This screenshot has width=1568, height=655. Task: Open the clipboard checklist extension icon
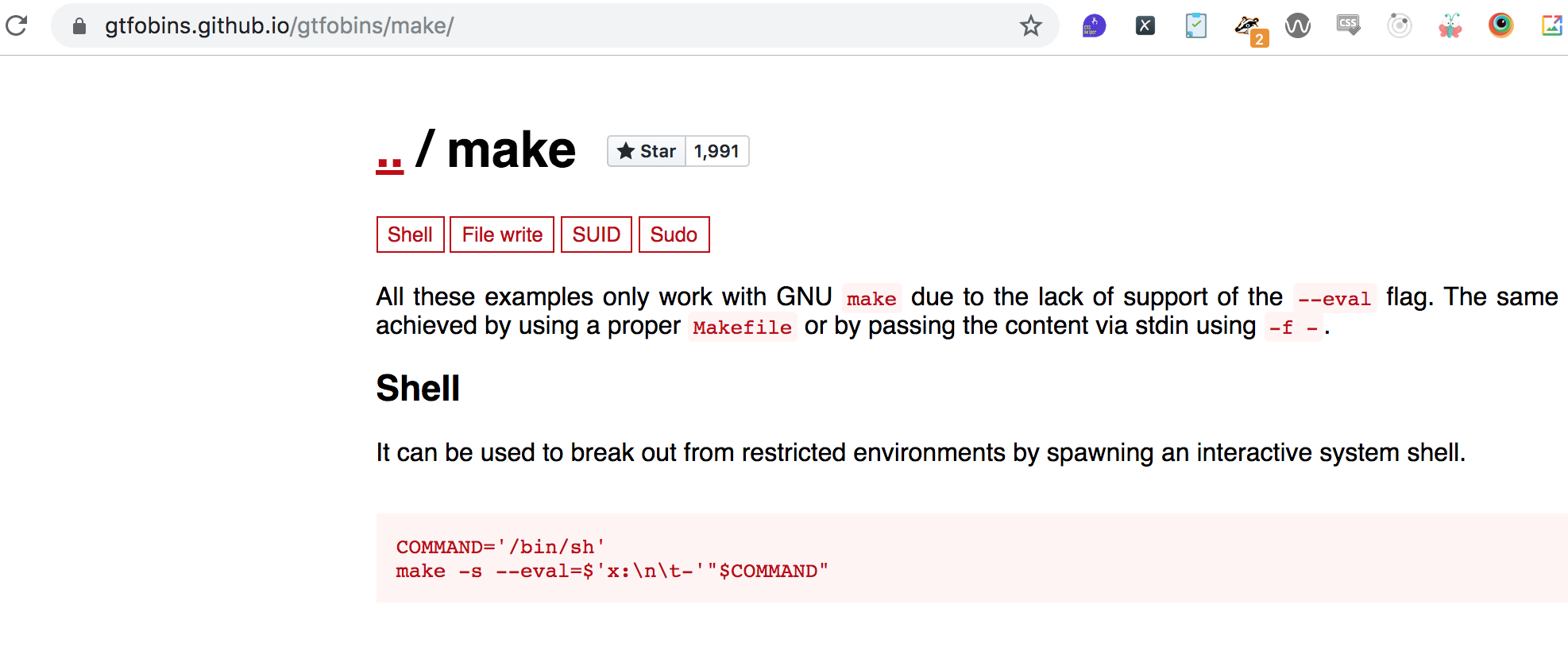pos(1195,25)
